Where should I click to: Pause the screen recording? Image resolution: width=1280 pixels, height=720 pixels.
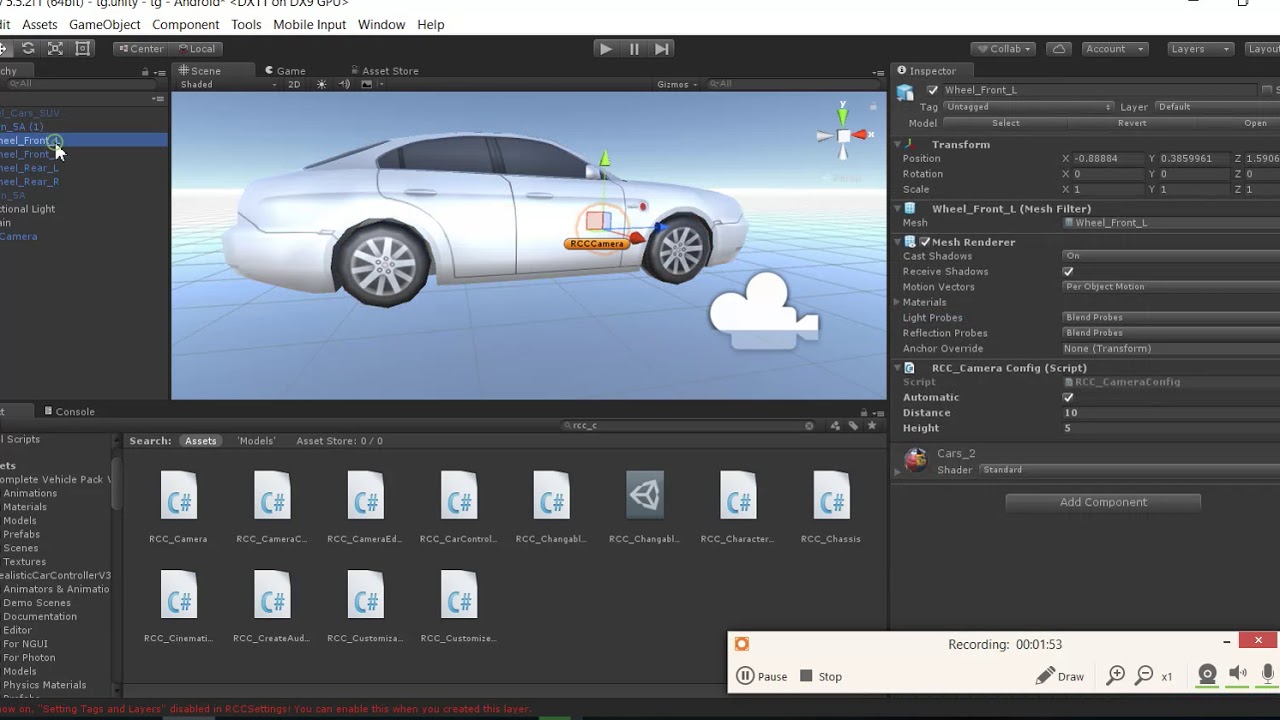point(762,676)
